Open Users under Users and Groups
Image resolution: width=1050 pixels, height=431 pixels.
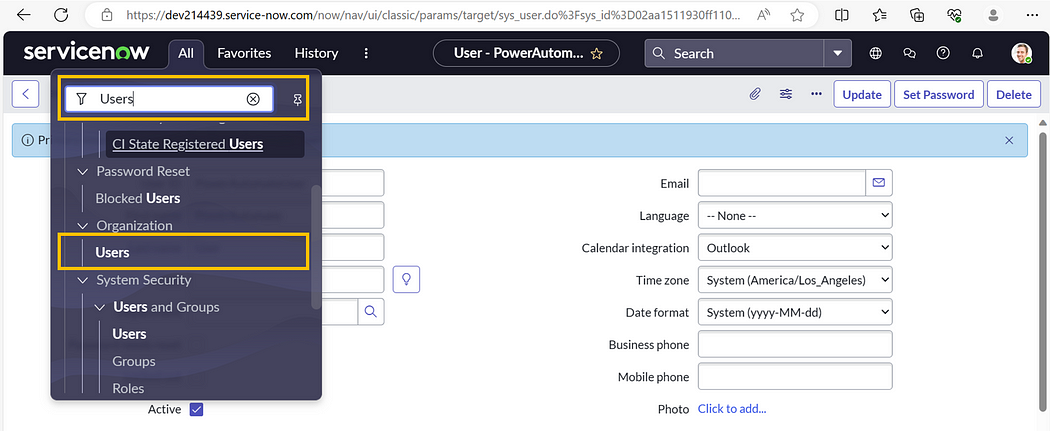pyautogui.click(x=129, y=334)
